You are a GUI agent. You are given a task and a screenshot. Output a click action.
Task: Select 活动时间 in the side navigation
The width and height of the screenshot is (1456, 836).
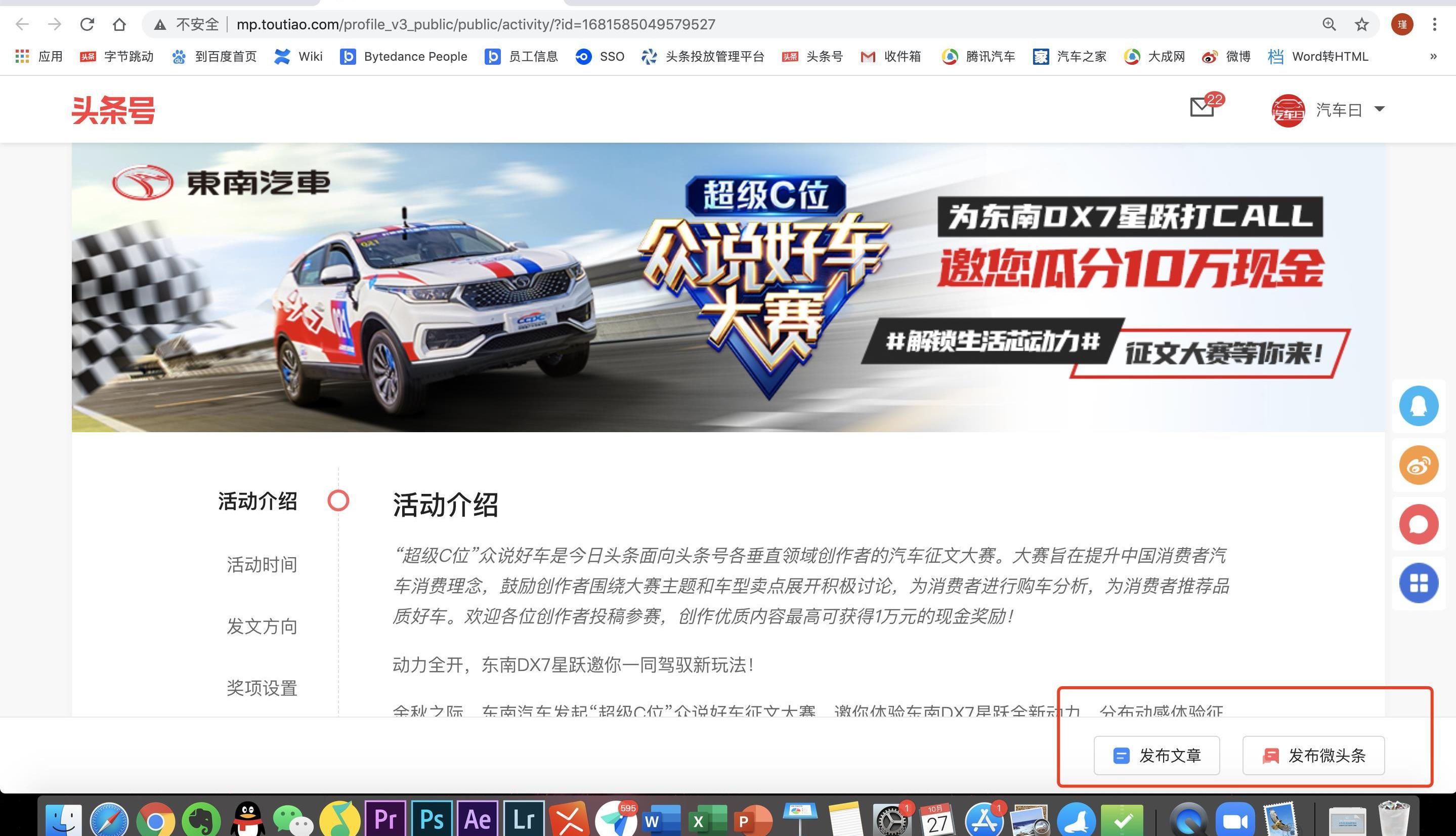tap(262, 564)
